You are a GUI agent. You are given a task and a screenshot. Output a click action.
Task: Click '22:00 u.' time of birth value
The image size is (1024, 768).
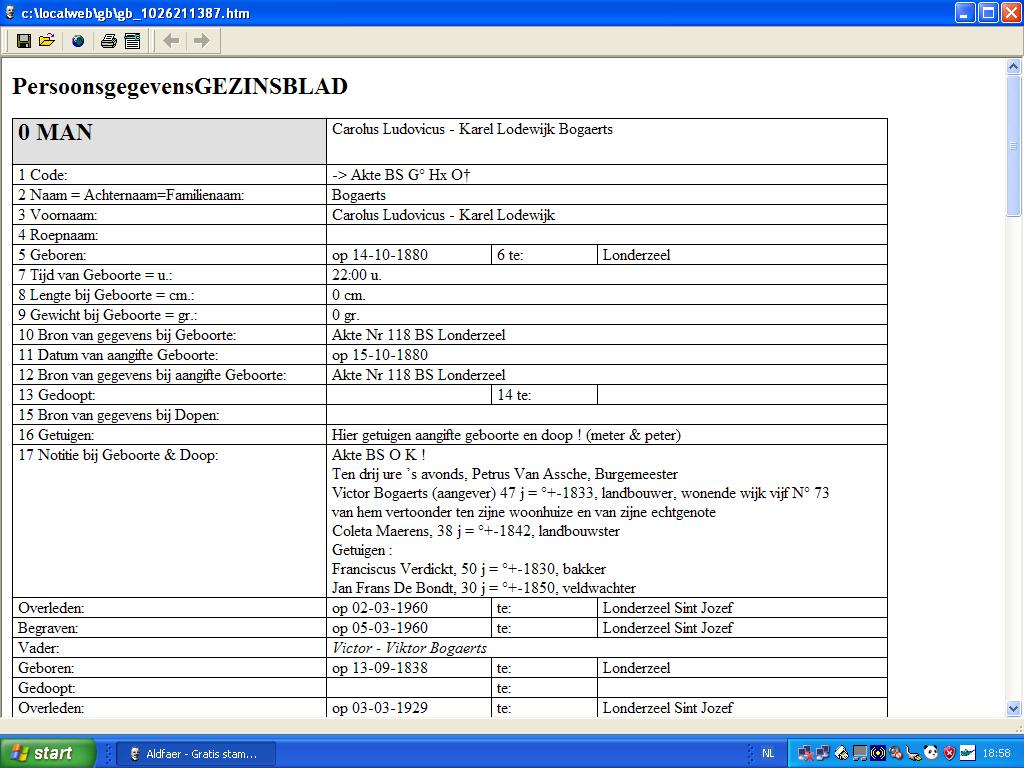[x=357, y=275]
